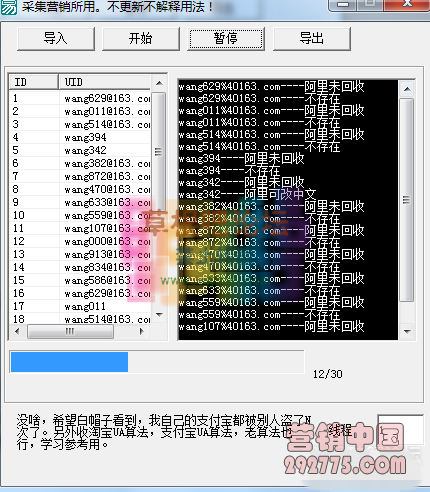Click the list's scroll up arrow
The image size is (430, 492).
point(159,83)
